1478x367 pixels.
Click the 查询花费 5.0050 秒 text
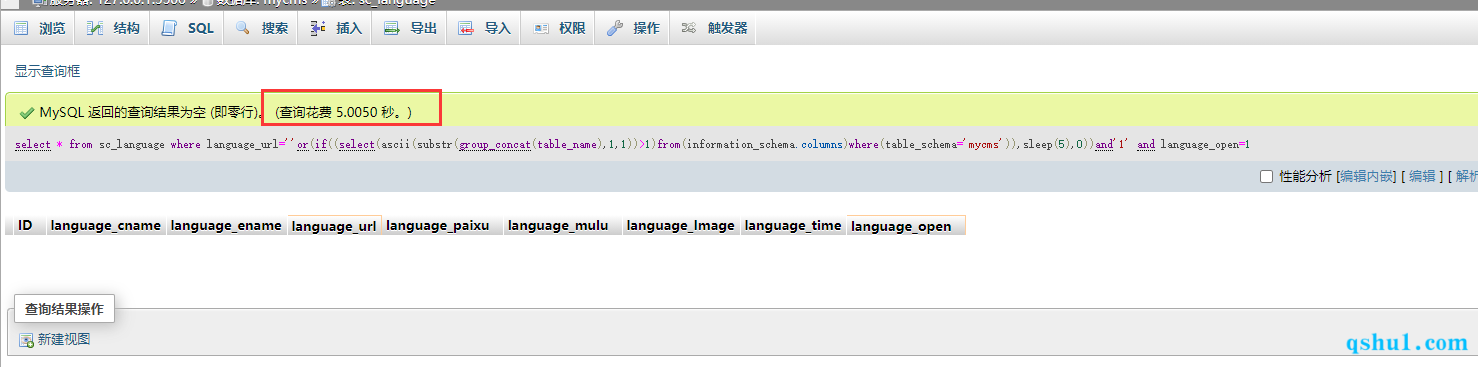(x=344, y=112)
